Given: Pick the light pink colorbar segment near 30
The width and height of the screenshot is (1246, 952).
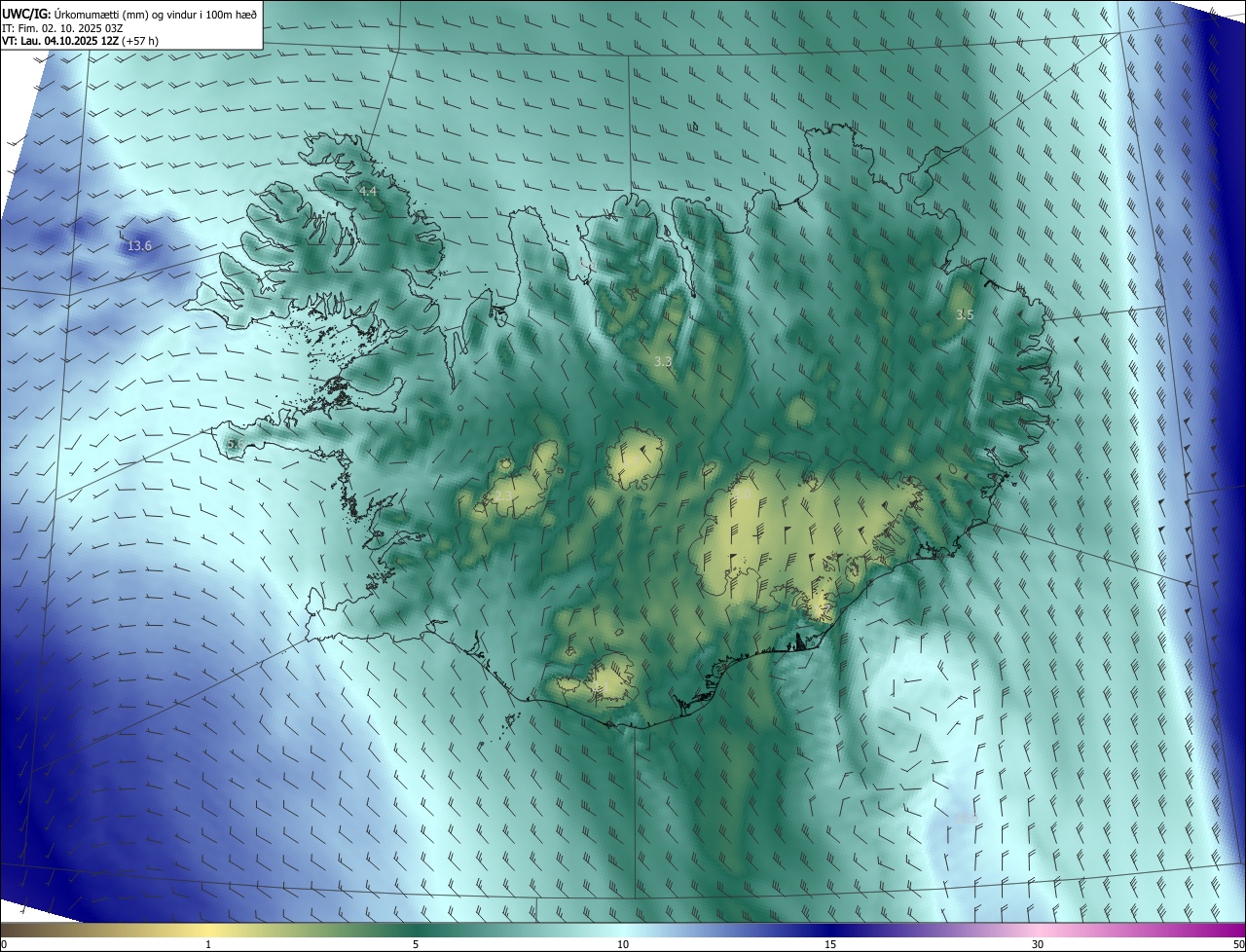Looking at the screenshot, I should point(1038,930).
